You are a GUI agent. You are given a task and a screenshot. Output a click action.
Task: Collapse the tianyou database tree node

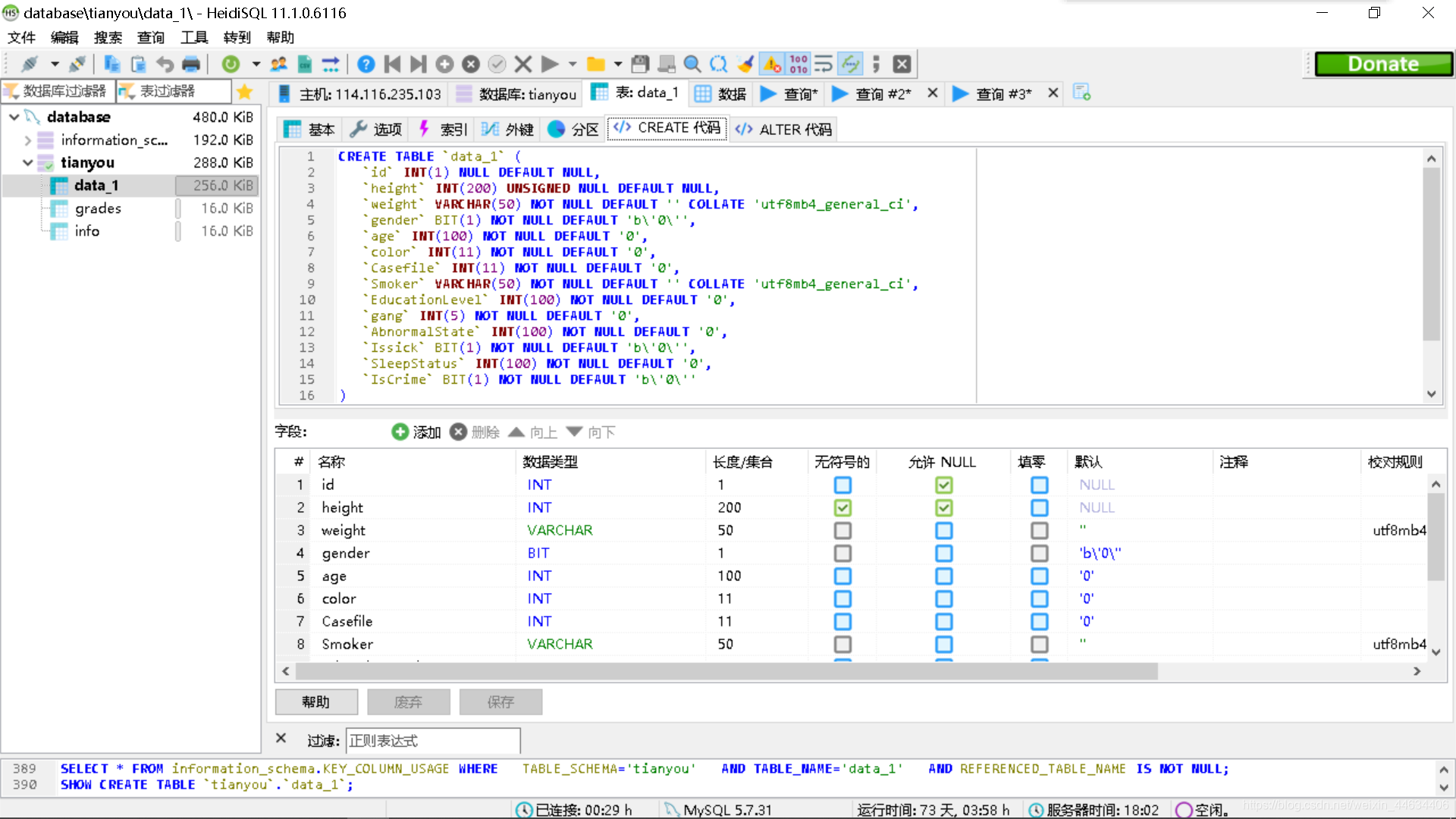[27, 163]
